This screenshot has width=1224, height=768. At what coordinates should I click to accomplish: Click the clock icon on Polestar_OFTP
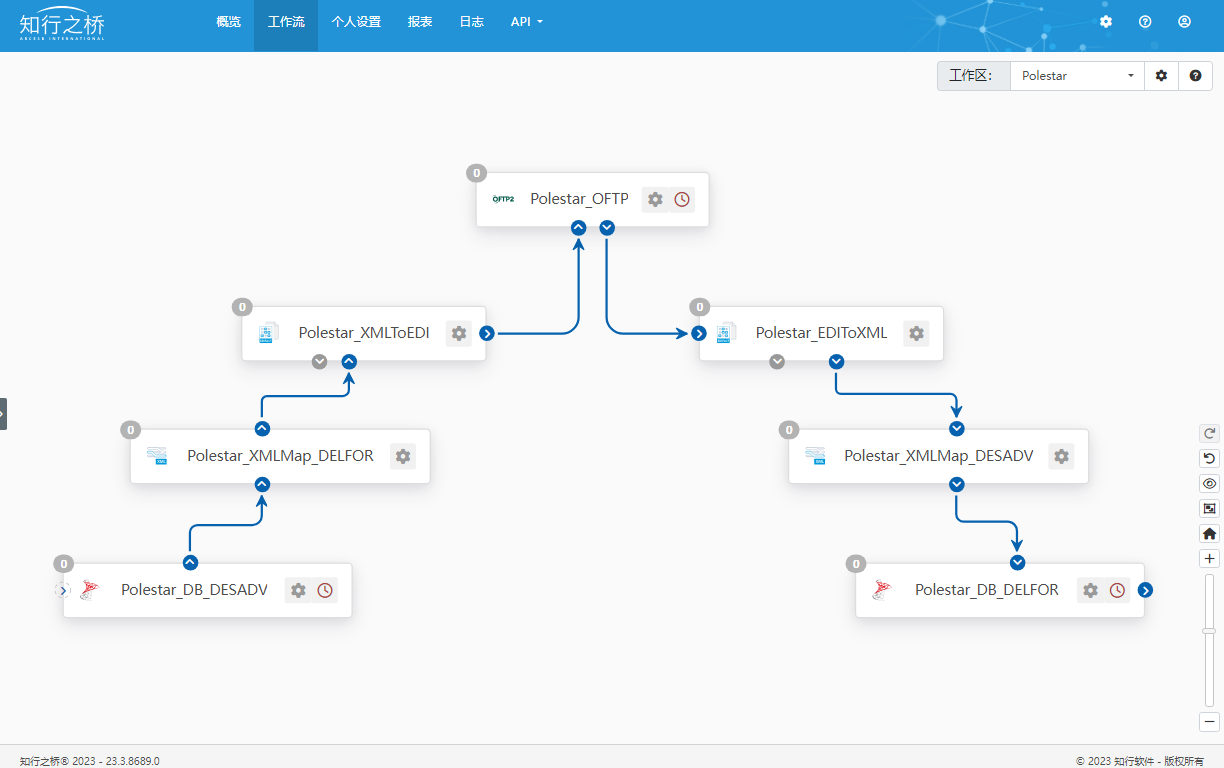coord(682,199)
